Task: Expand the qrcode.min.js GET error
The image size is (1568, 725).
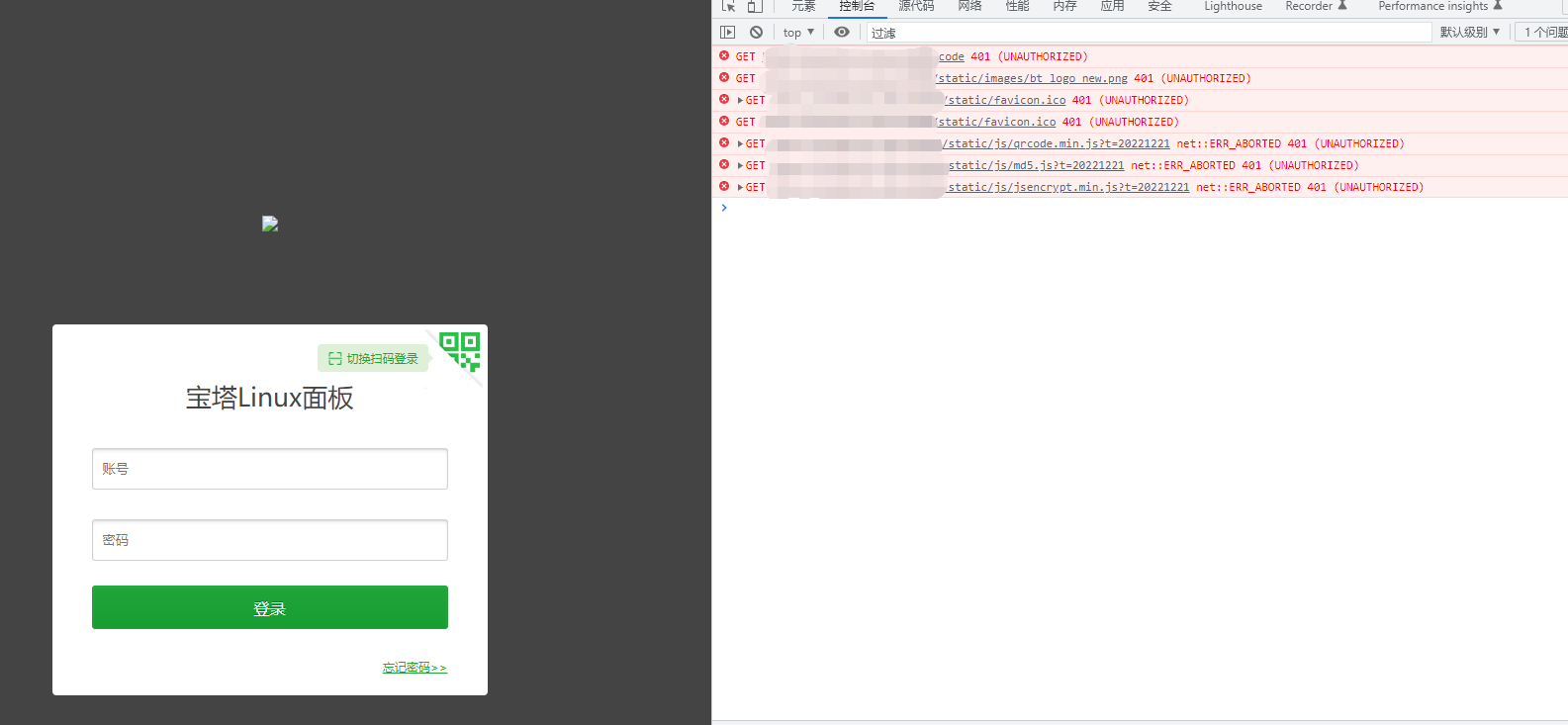Action: [x=740, y=143]
